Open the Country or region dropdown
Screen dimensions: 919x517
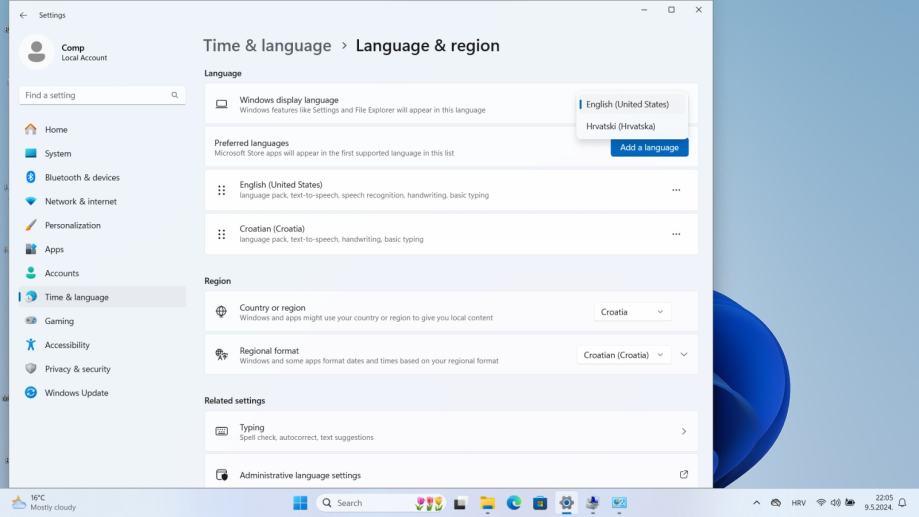click(x=632, y=312)
